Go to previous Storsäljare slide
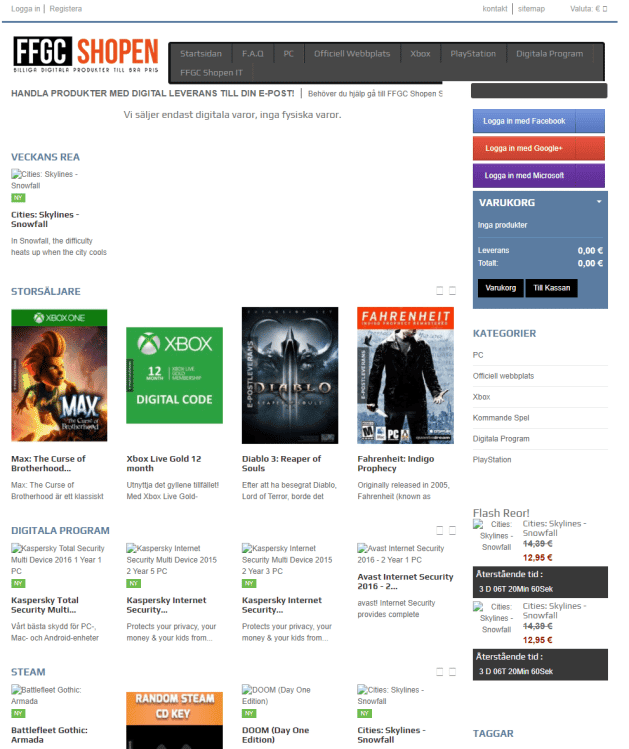629x749 pixels. [x=439, y=290]
